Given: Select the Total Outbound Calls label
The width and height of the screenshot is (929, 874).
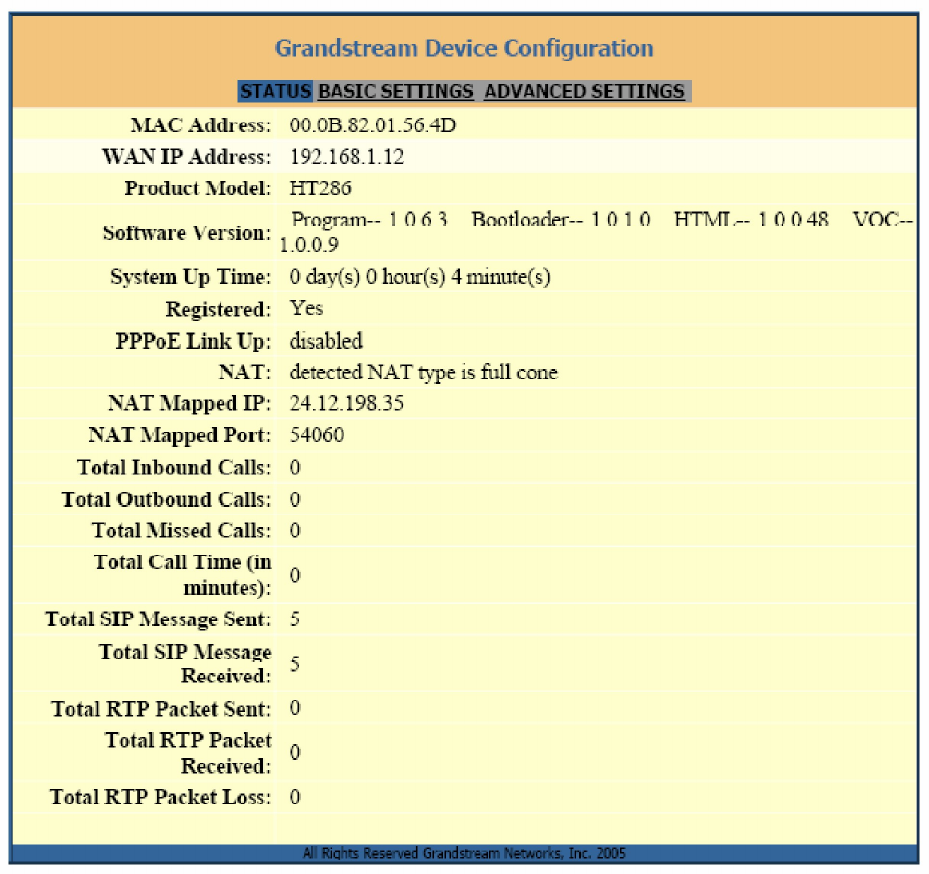Looking at the screenshot, I should click(x=166, y=500).
